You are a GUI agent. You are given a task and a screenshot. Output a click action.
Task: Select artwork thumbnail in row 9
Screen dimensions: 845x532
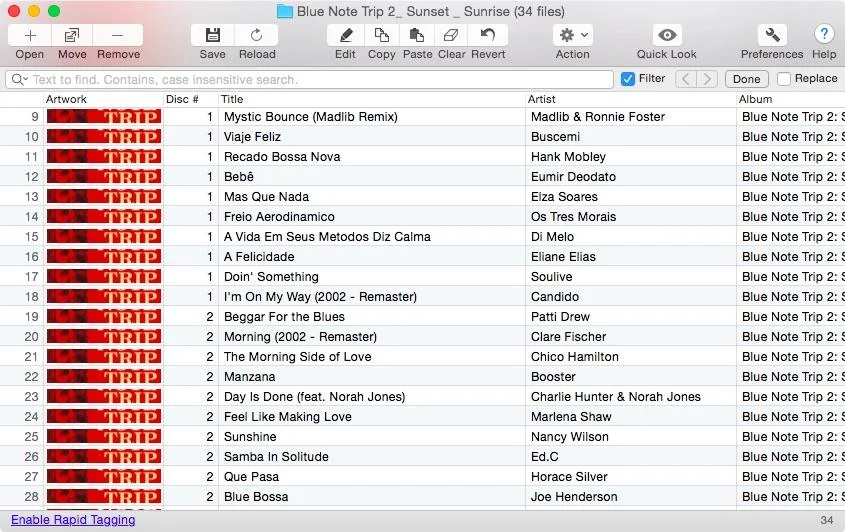104,117
